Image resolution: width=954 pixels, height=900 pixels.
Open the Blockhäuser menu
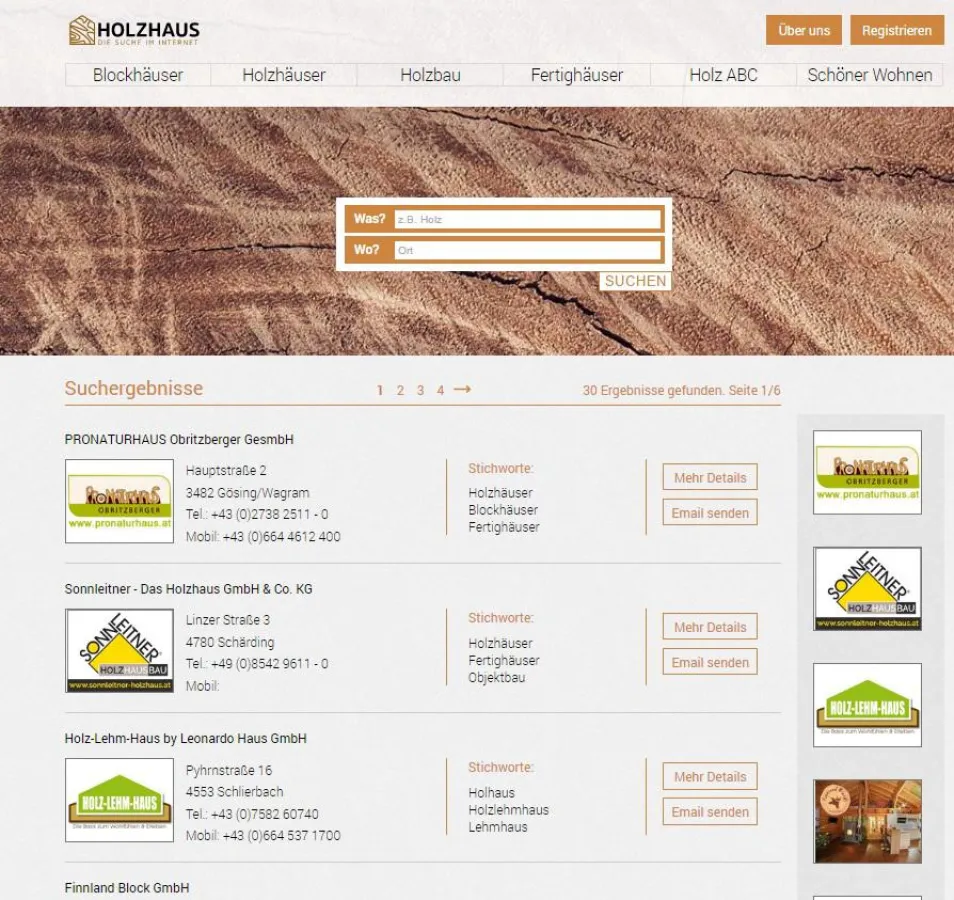[138, 75]
